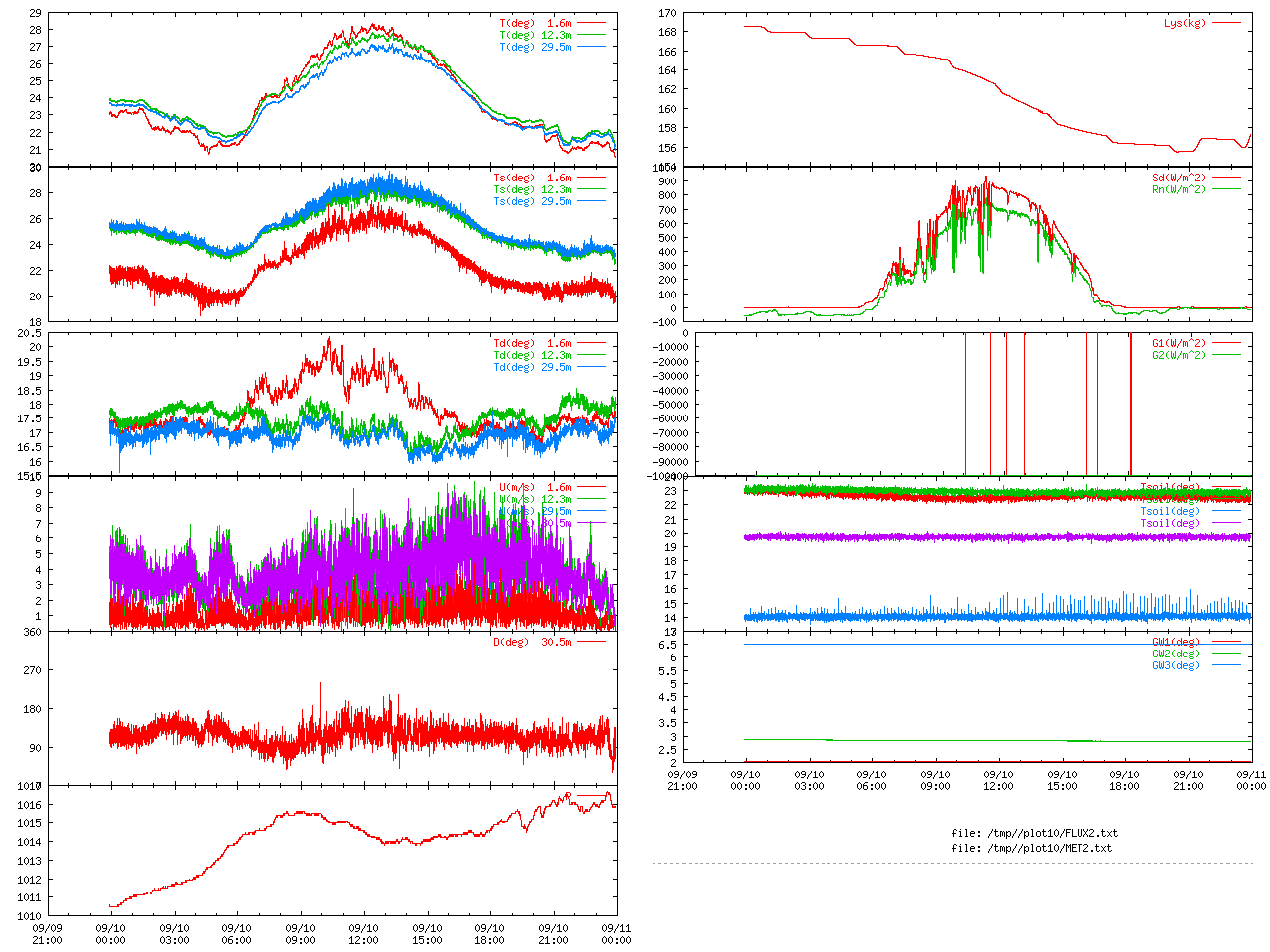Click the G1(W/m^2) legend label
The image size is (1270, 952).
(x=1178, y=343)
